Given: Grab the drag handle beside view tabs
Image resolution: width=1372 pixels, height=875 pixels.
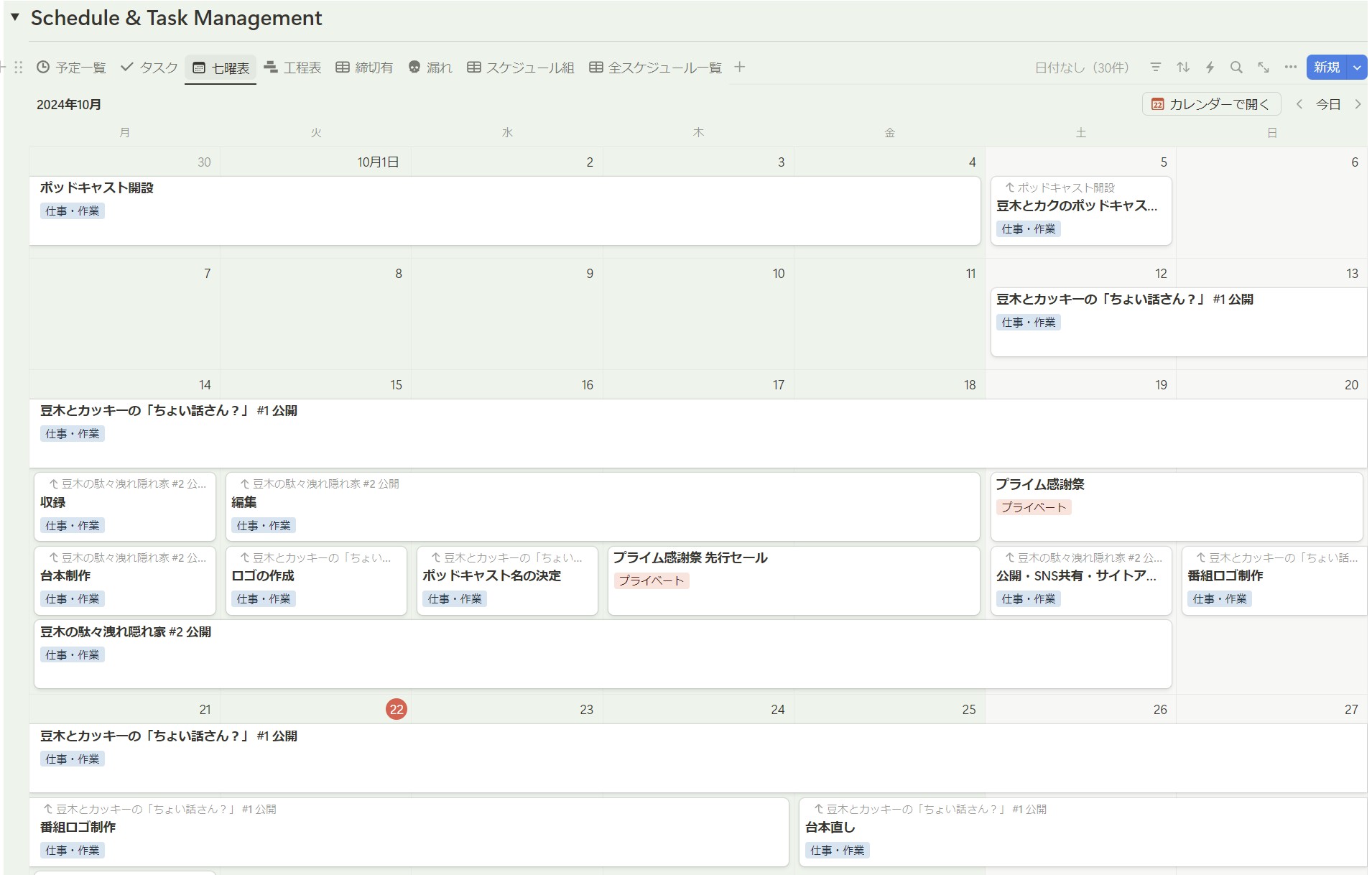Looking at the screenshot, I should click(19, 68).
